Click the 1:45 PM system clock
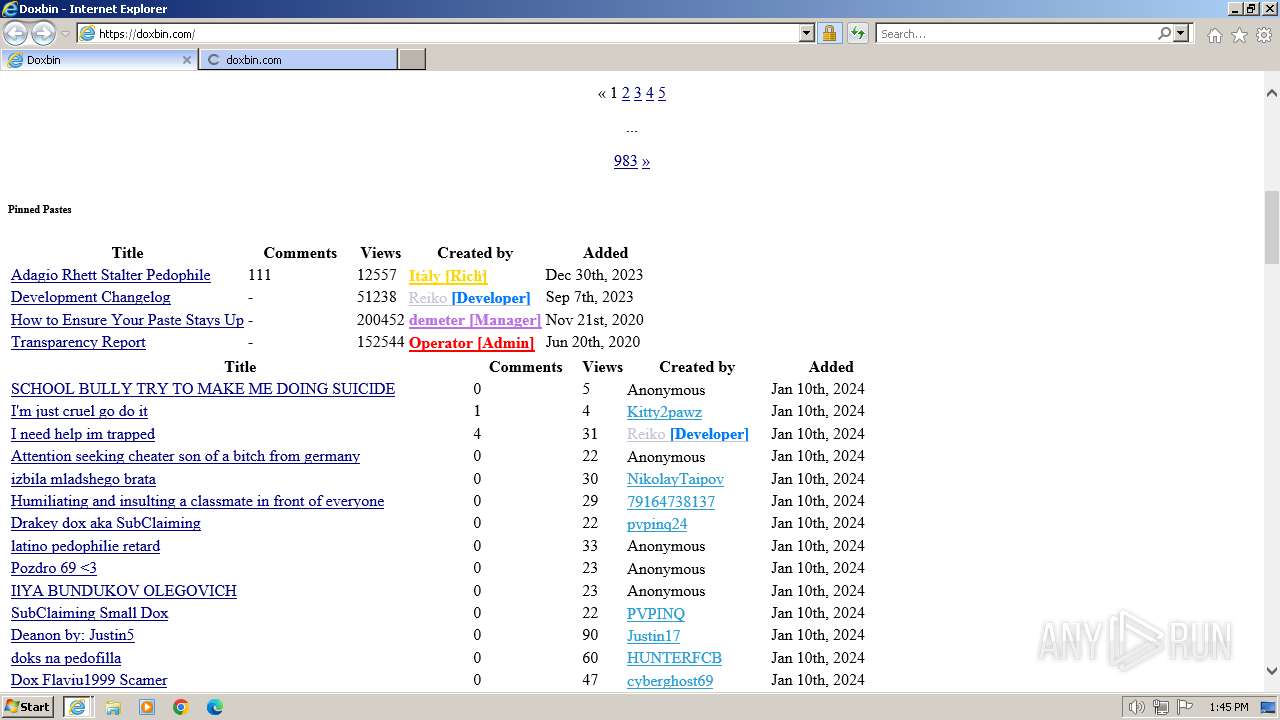Viewport: 1280px width, 720px height. [1229, 707]
